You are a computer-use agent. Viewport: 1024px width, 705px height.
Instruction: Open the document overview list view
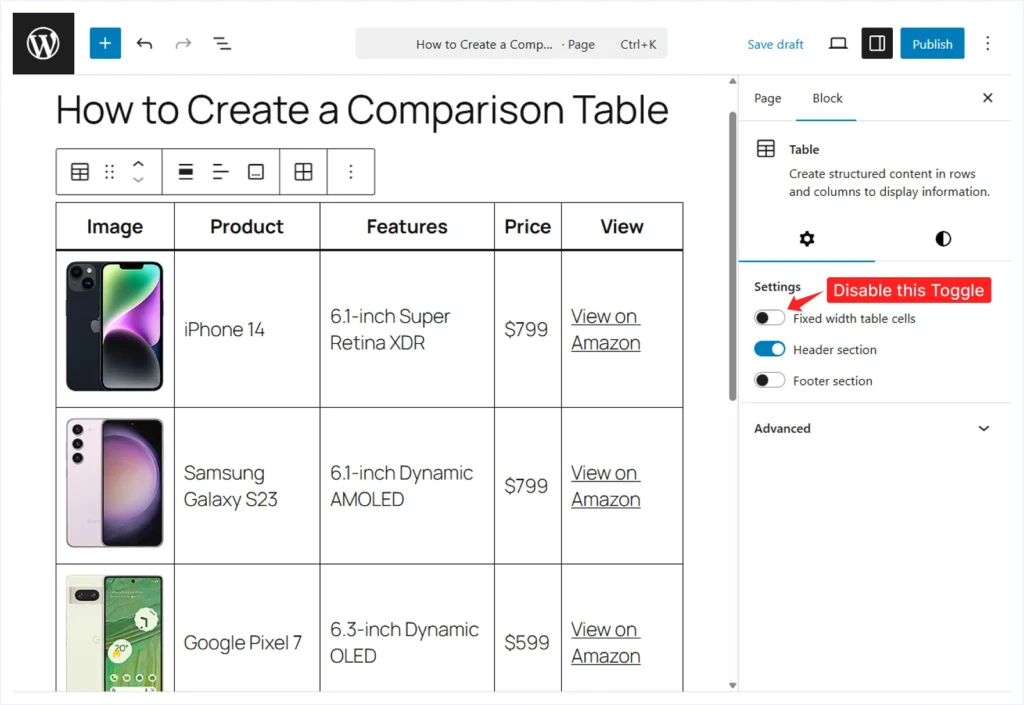point(222,44)
